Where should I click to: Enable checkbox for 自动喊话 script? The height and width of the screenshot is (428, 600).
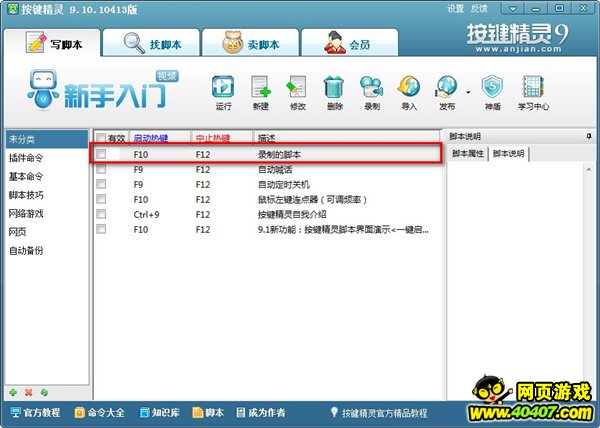(x=101, y=169)
